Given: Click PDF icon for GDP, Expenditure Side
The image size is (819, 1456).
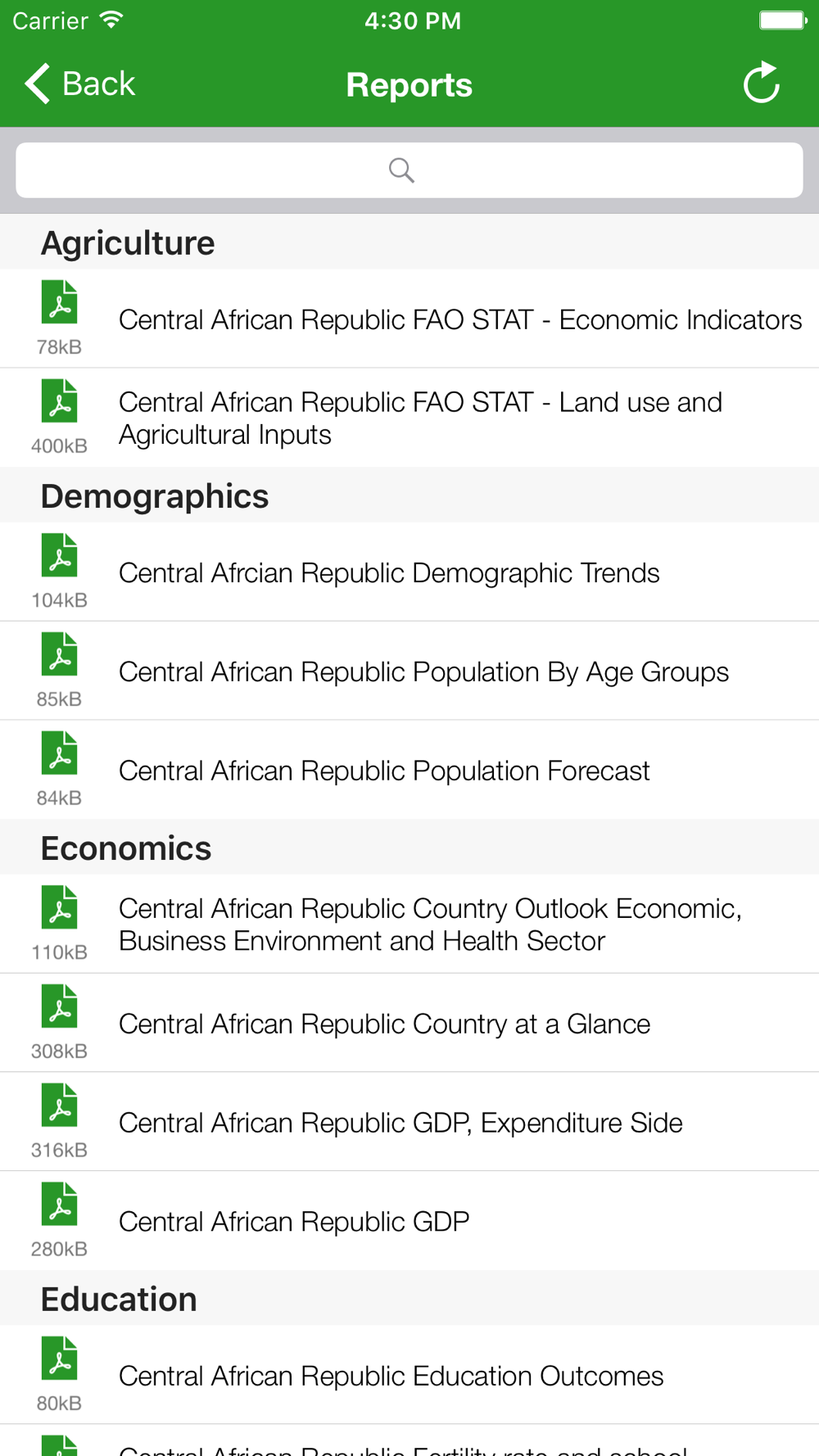Looking at the screenshot, I should 59,1106.
